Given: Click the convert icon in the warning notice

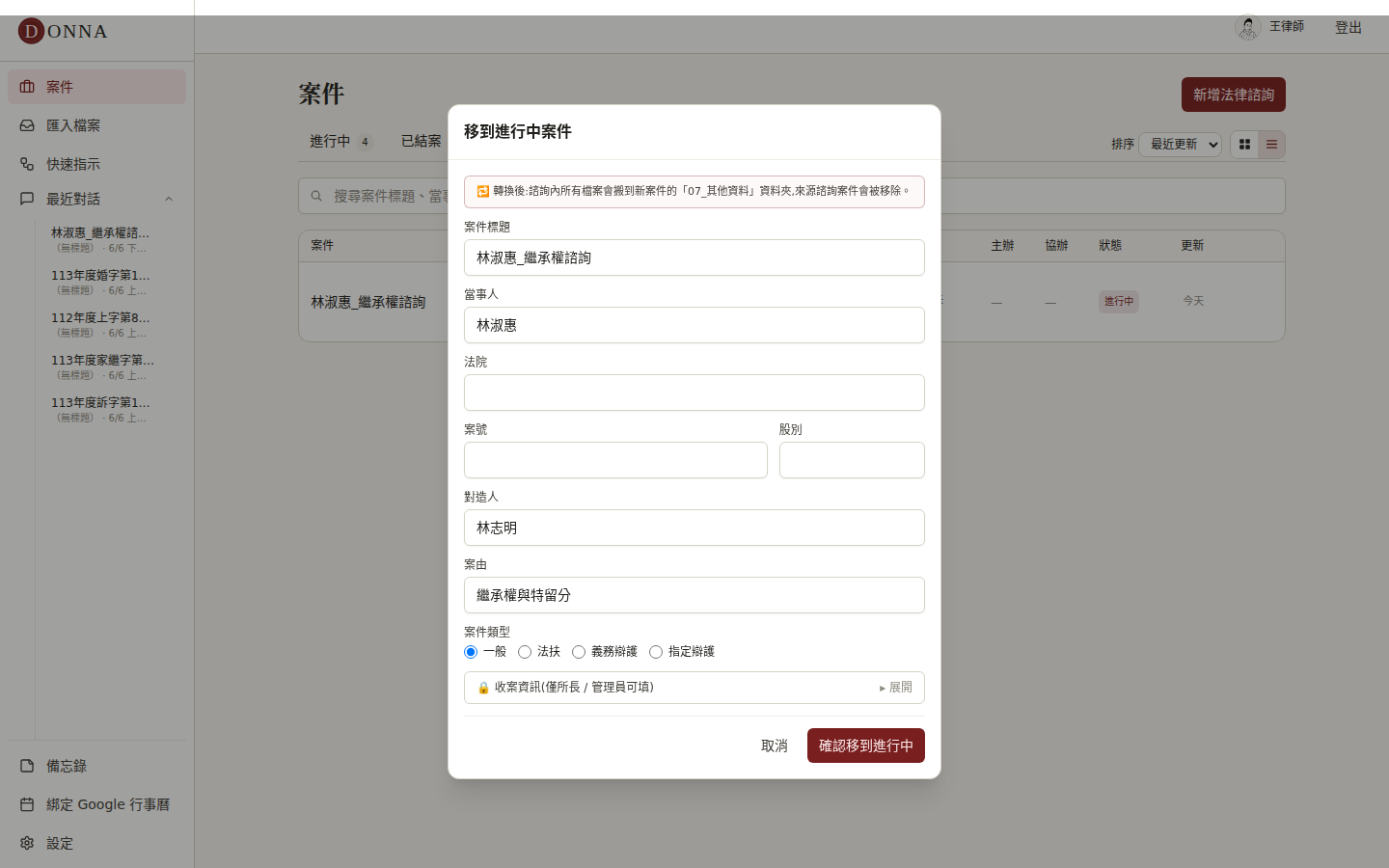Looking at the screenshot, I should pyautogui.click(x=483, y=191).
